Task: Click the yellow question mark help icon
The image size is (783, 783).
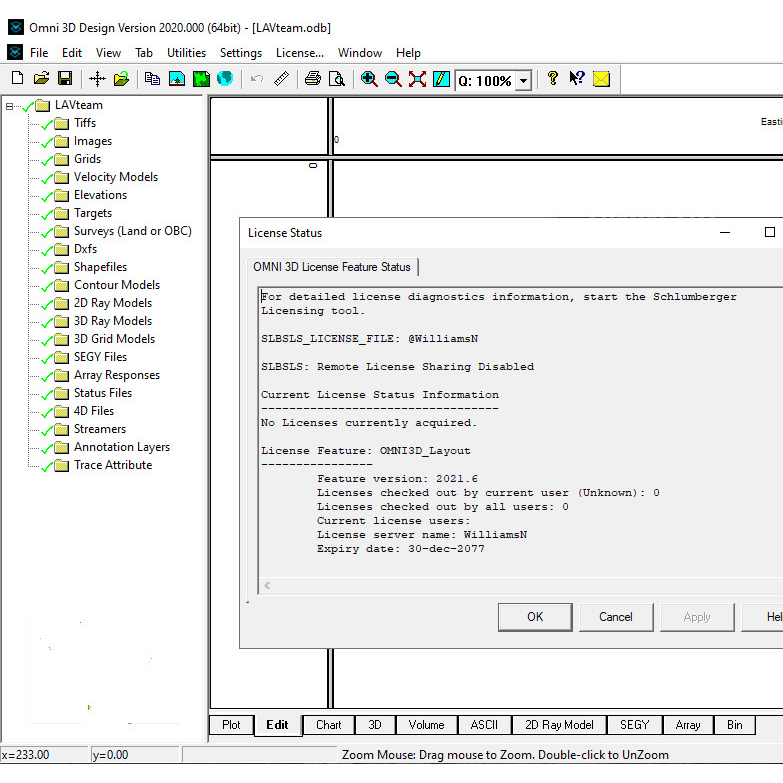Action: (x=552, y=79)
